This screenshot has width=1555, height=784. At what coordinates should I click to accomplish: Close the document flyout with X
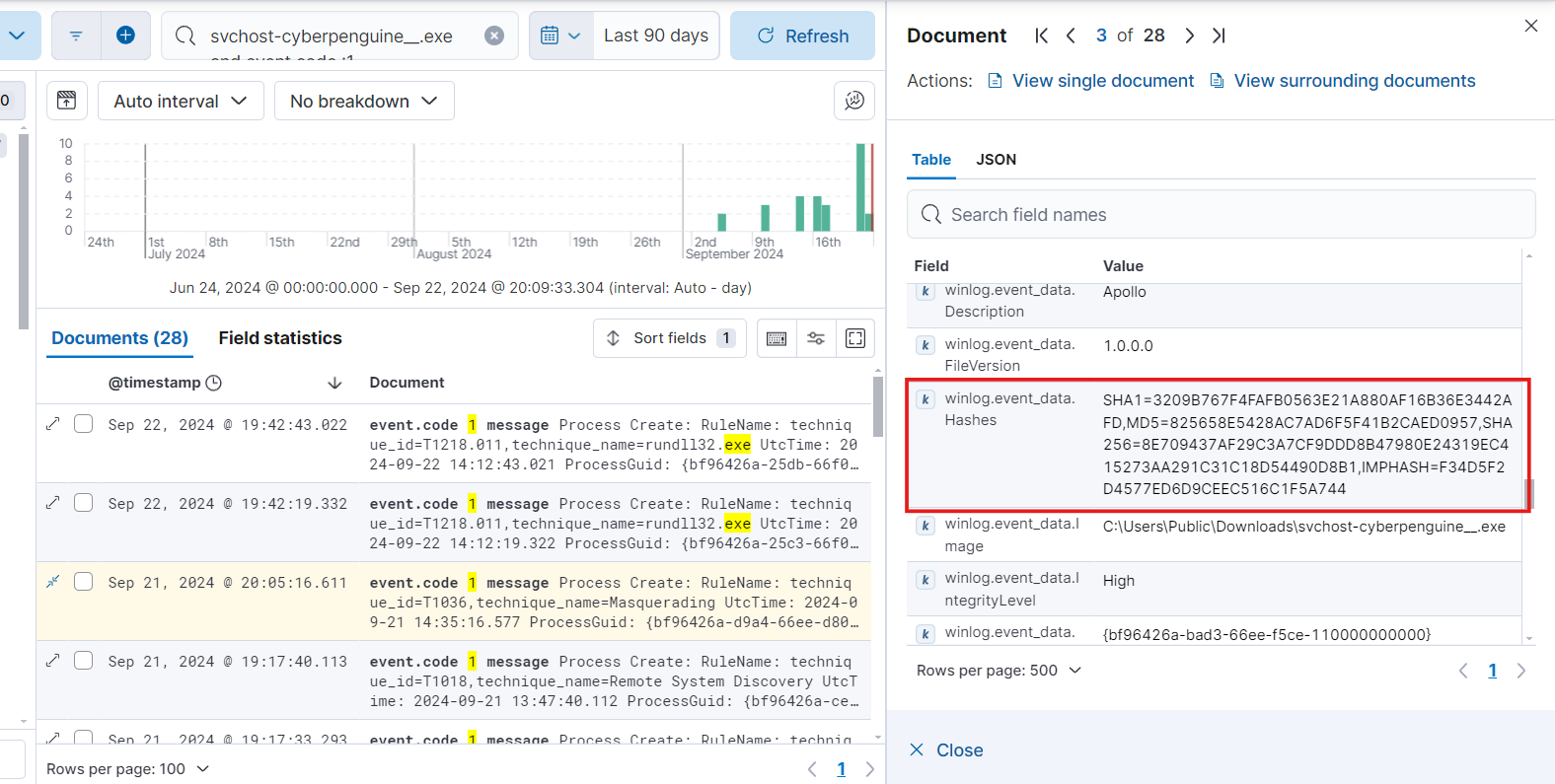click(x=1531, y=26)
